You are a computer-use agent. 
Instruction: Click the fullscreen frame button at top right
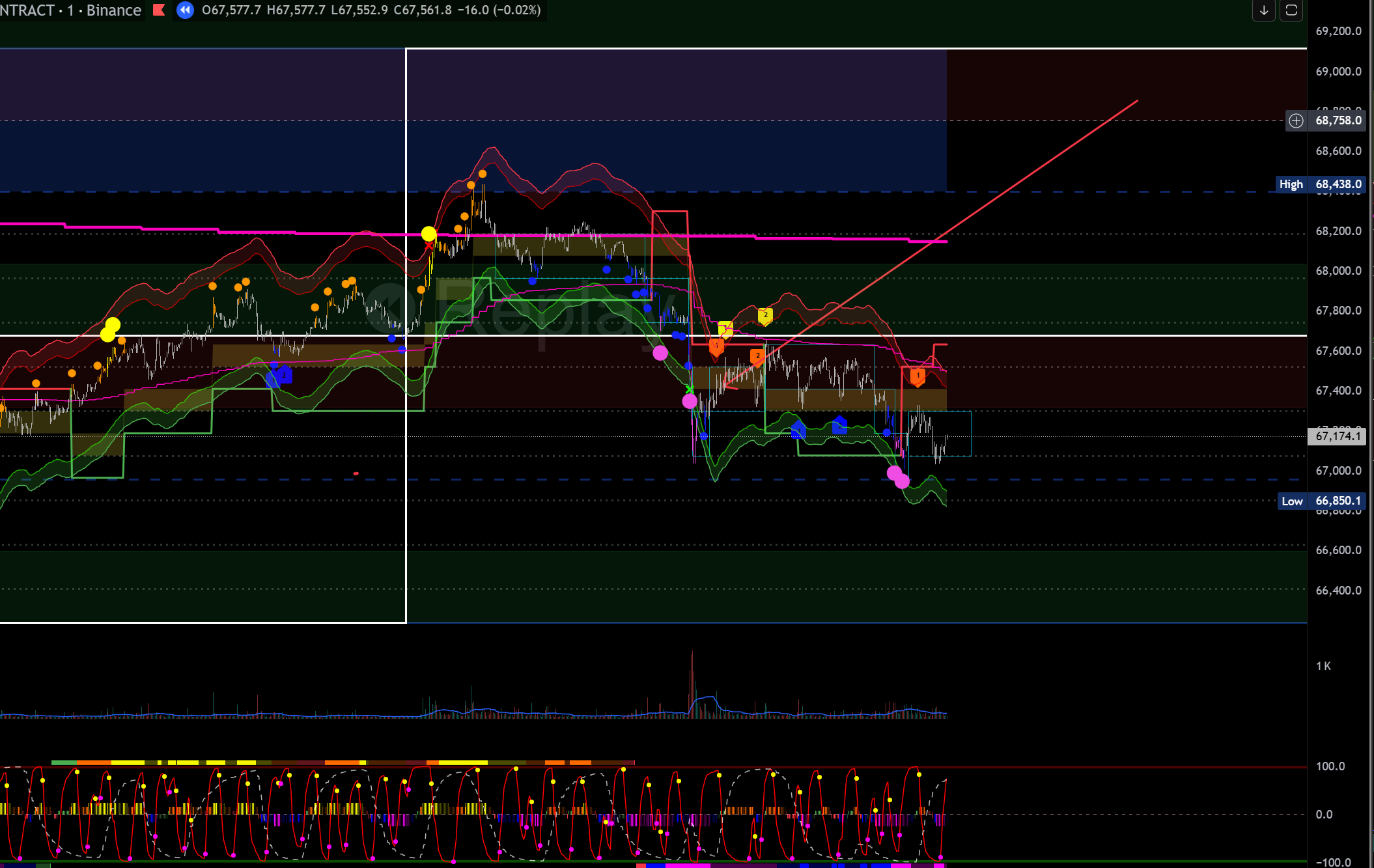[1291, 10]
